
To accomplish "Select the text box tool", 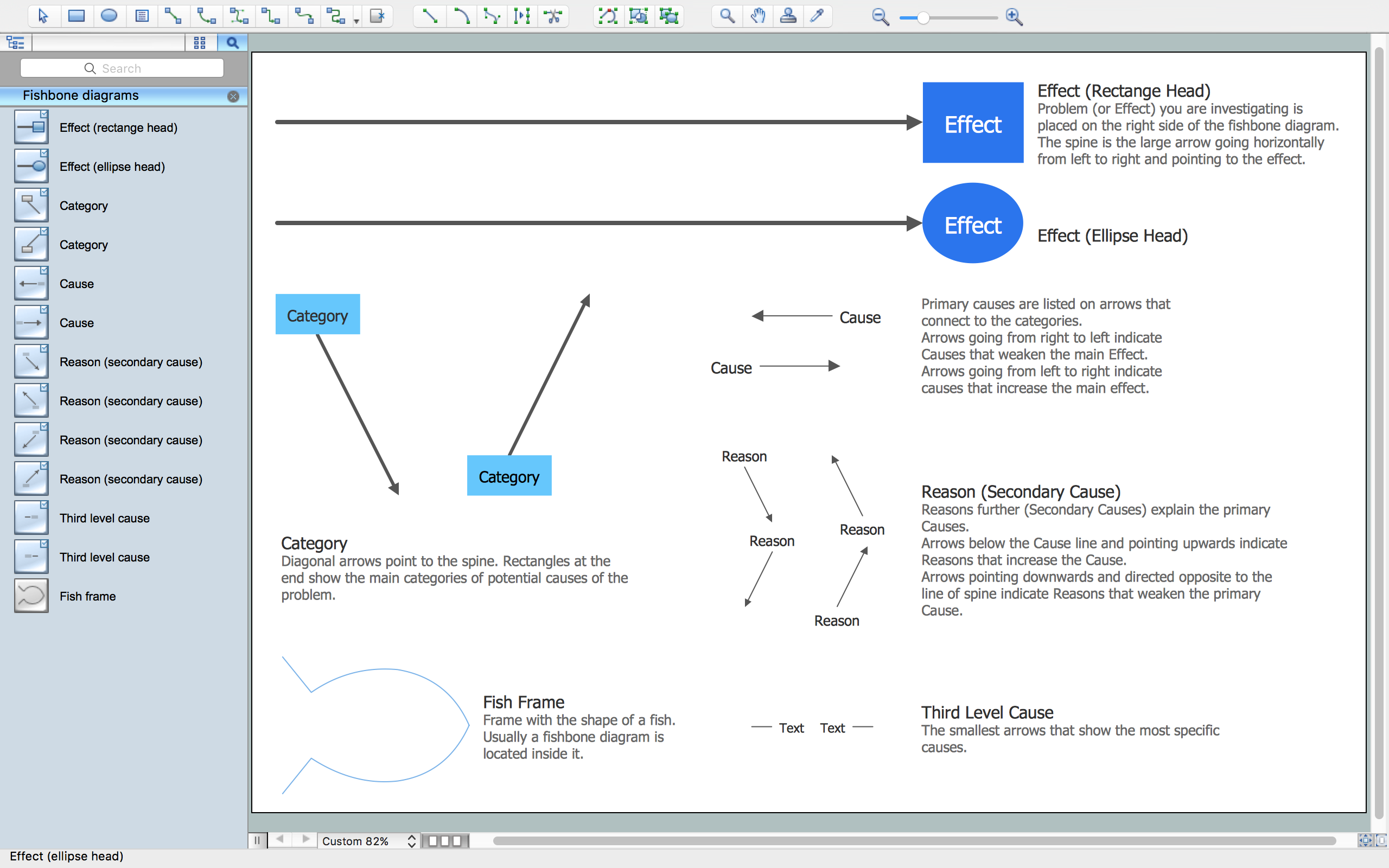I will pyautogui.click(x=142, y=16).
